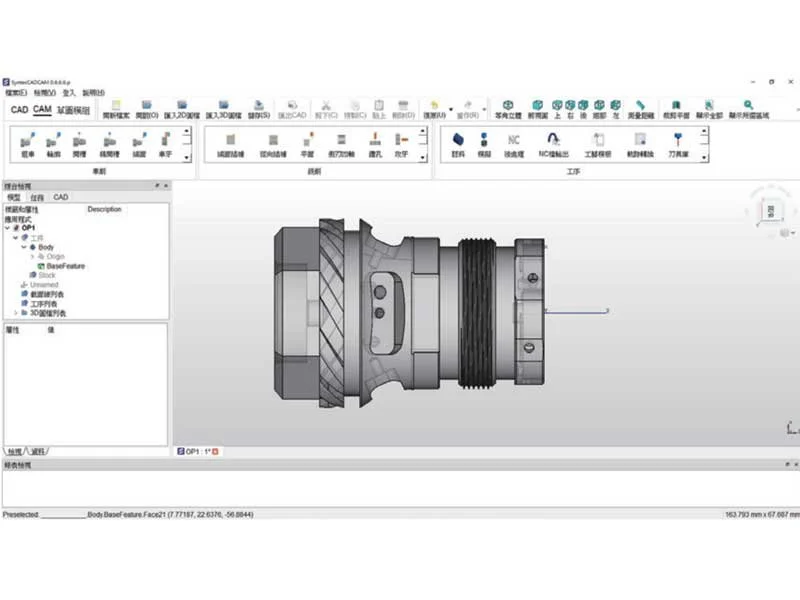Expand the milling (銑削) gallery more arrow
The image size is (800, 600).
(422, 158)
